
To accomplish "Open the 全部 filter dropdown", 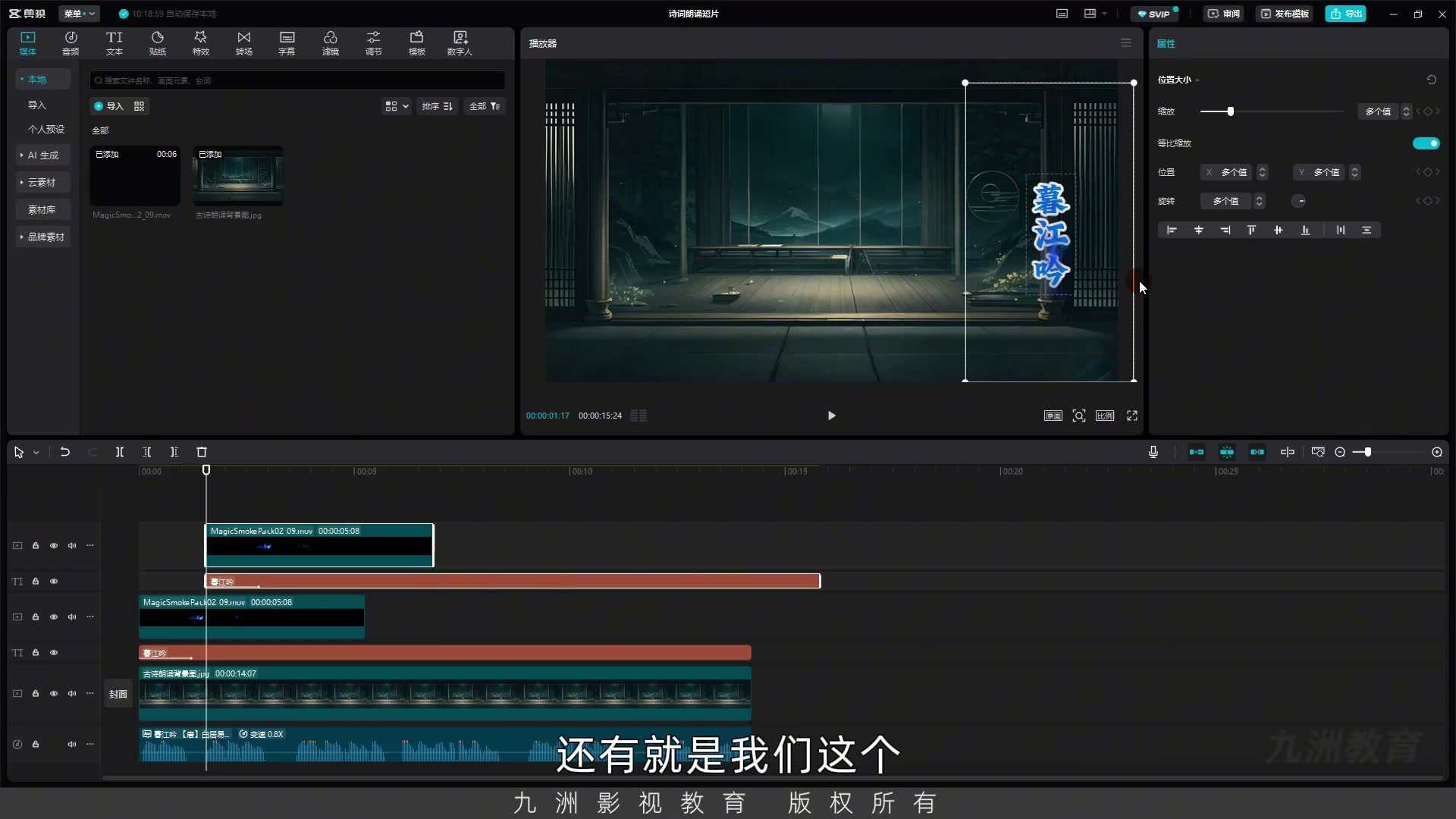I will (x=485, y=106).
